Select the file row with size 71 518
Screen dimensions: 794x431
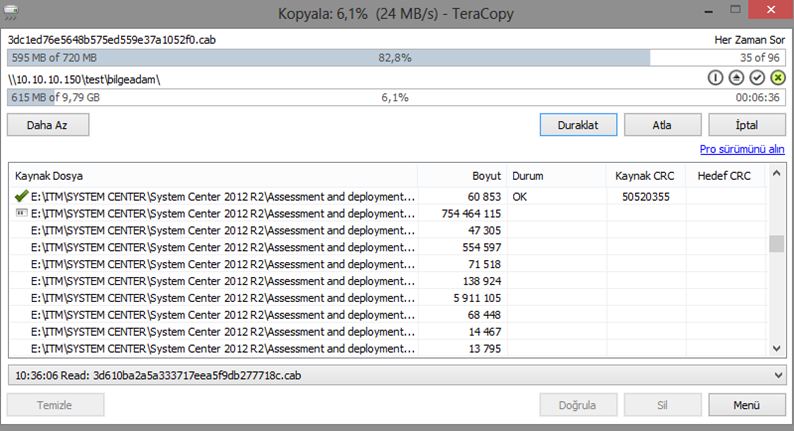[387, 264]
